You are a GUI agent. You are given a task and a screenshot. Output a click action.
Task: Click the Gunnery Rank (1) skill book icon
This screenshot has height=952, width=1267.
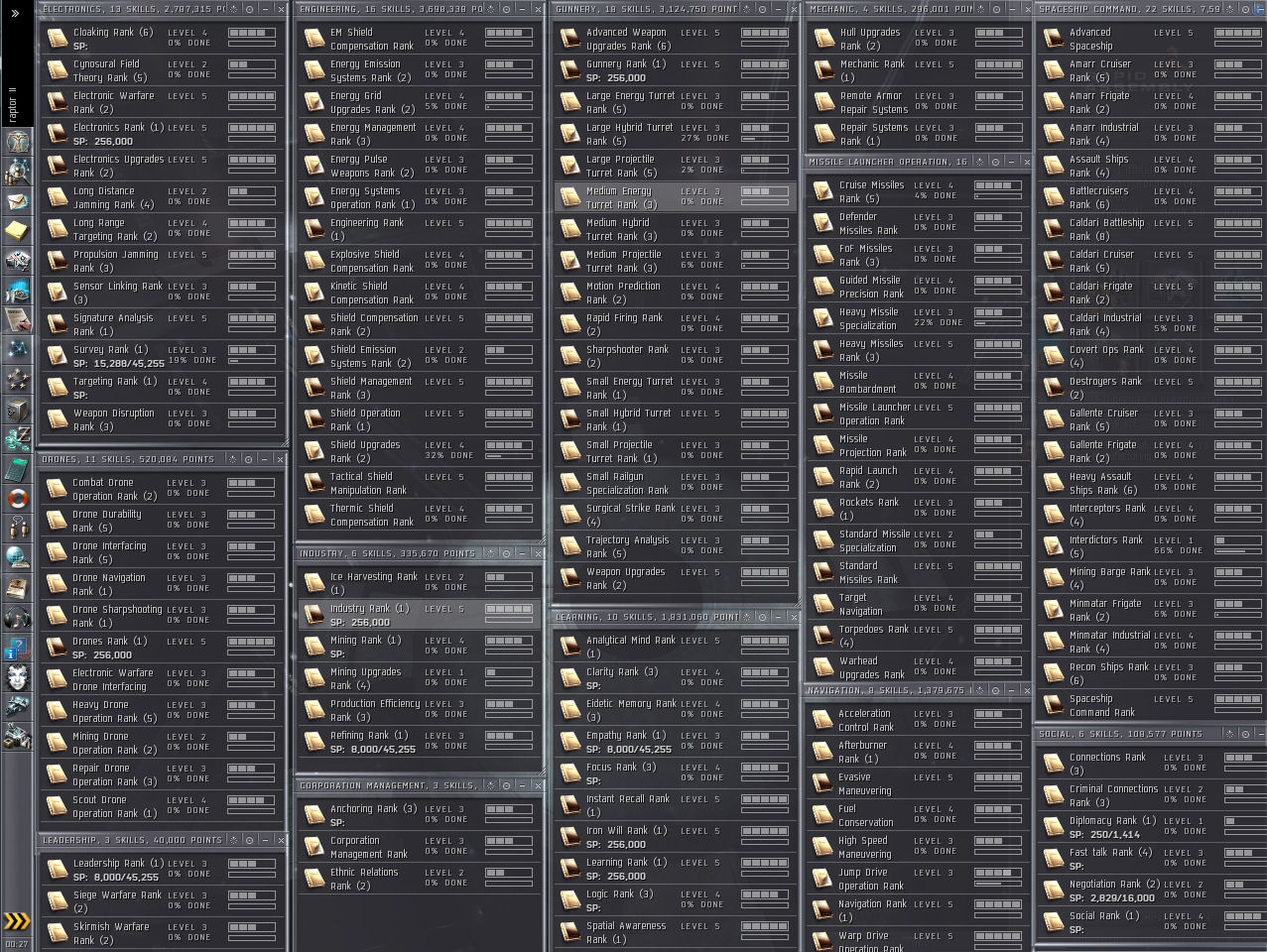point(570,70)
